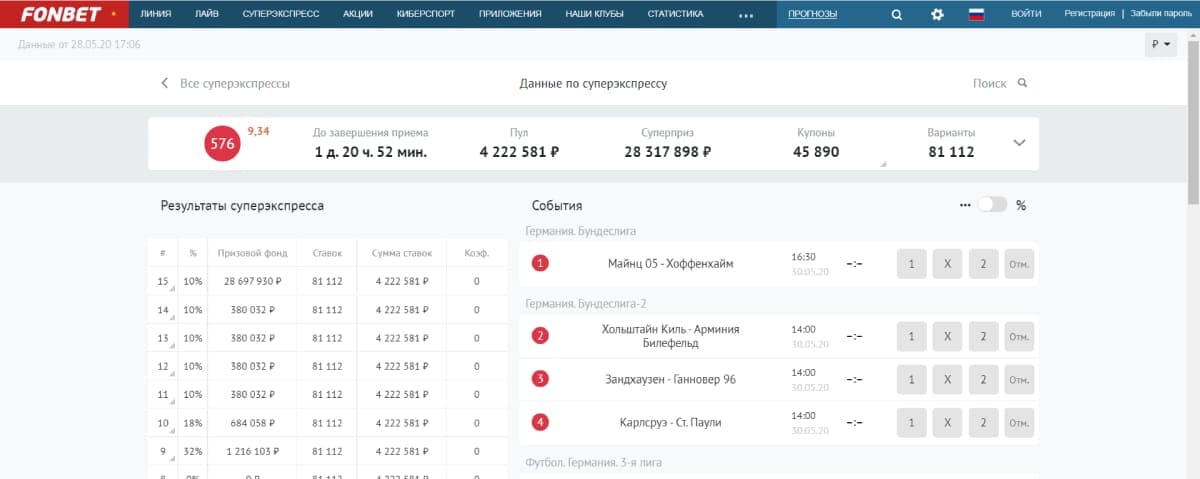
Task: Click Отм. for Хольштайн Киль match
Action: coord(1019,336)
